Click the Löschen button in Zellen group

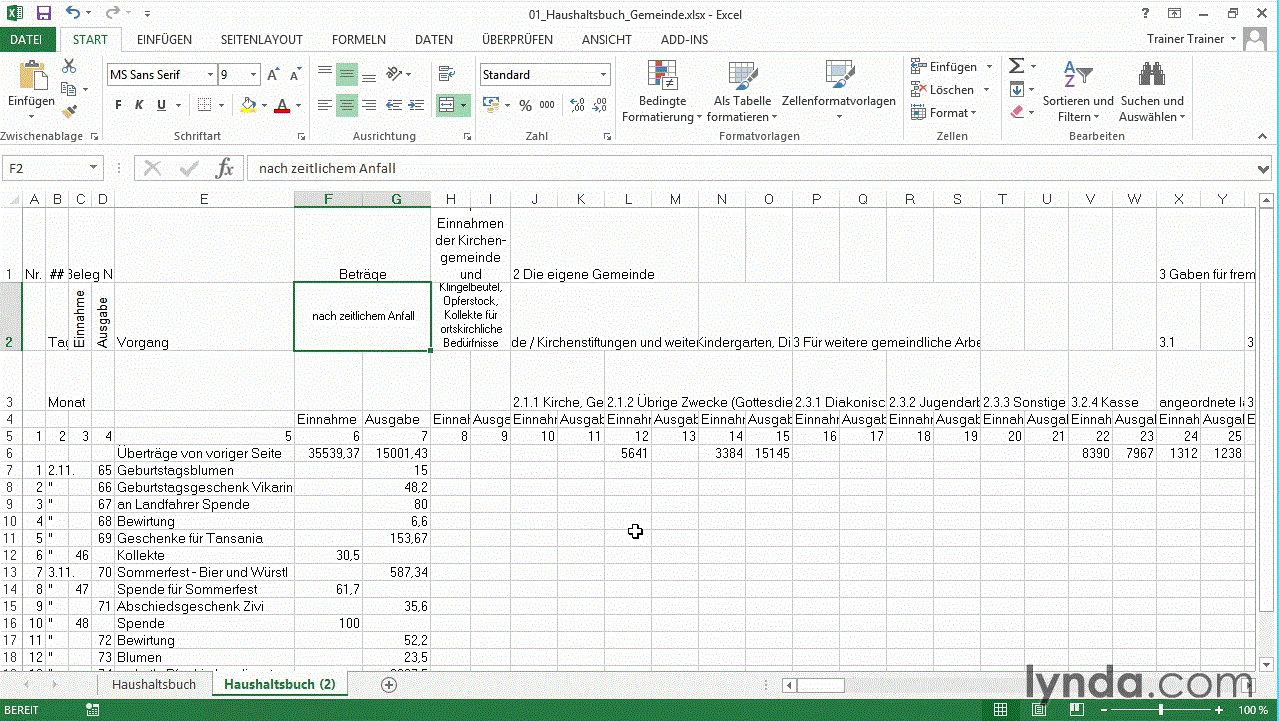coord(945,90)
